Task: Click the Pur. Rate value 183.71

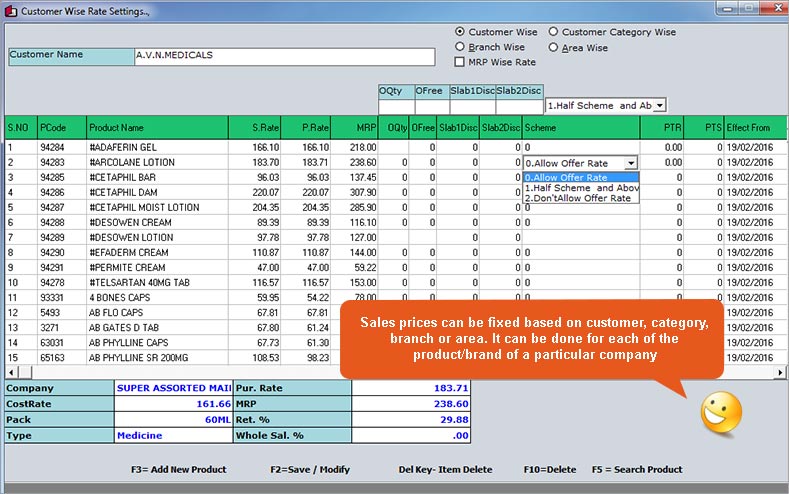Action: pyautogui.click(x=411, y=388)
